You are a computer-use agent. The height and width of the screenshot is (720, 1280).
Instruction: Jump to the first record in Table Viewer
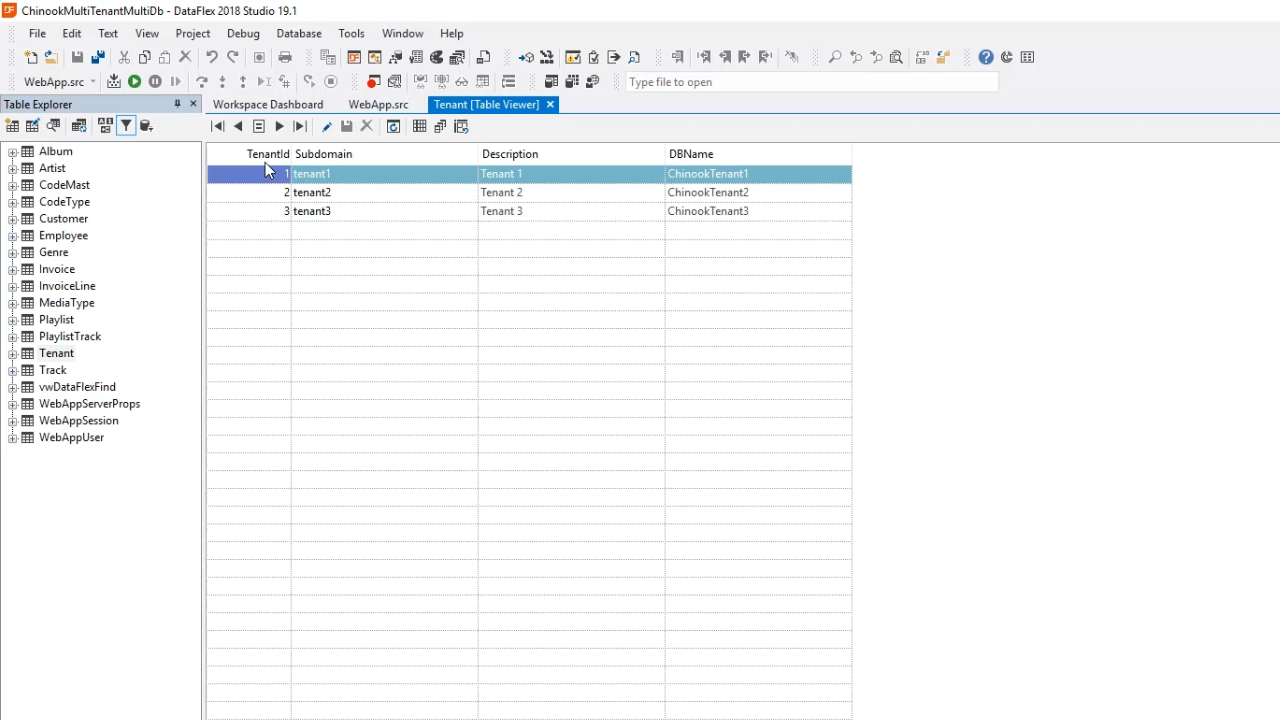[x=218, y=127]
